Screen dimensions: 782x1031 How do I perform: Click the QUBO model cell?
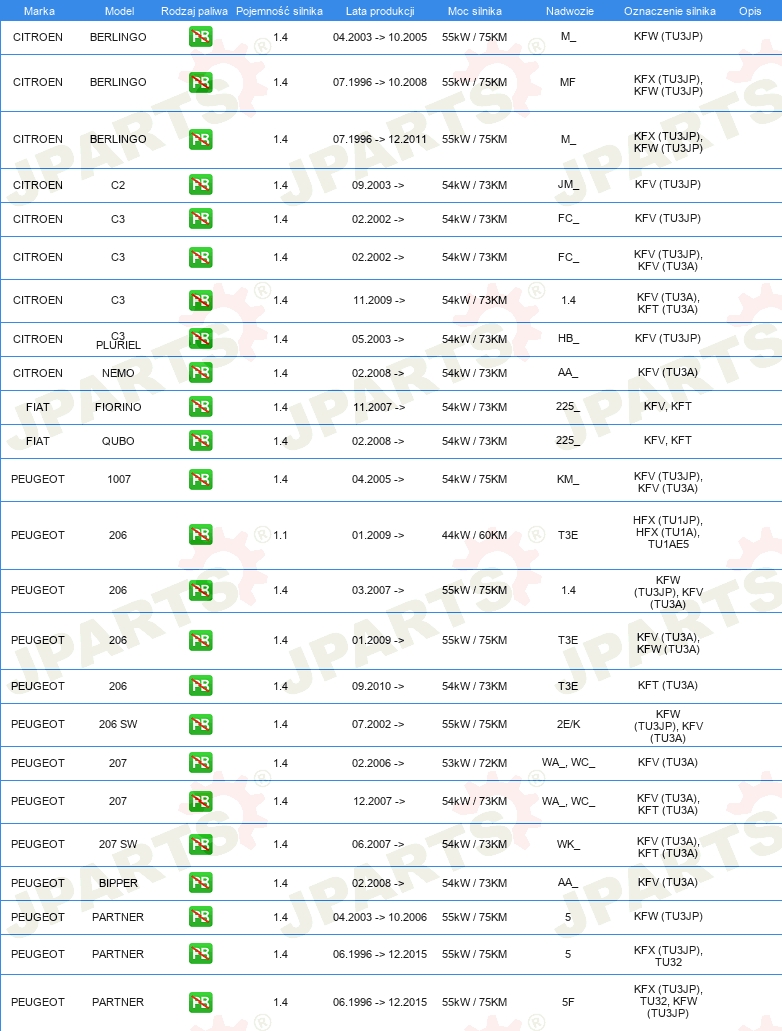tap(118, 441)
